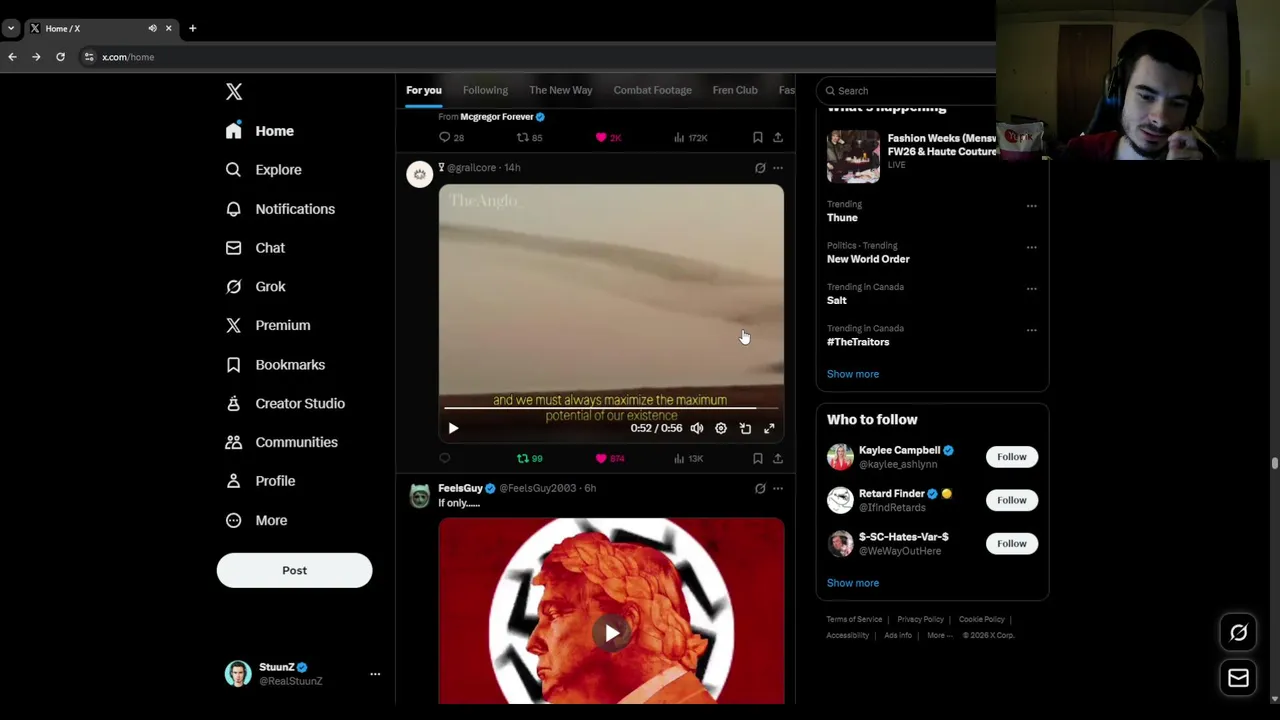1280x720 pixels.
Task: Open Notifications from the sidebar
Action: (280, 209)
